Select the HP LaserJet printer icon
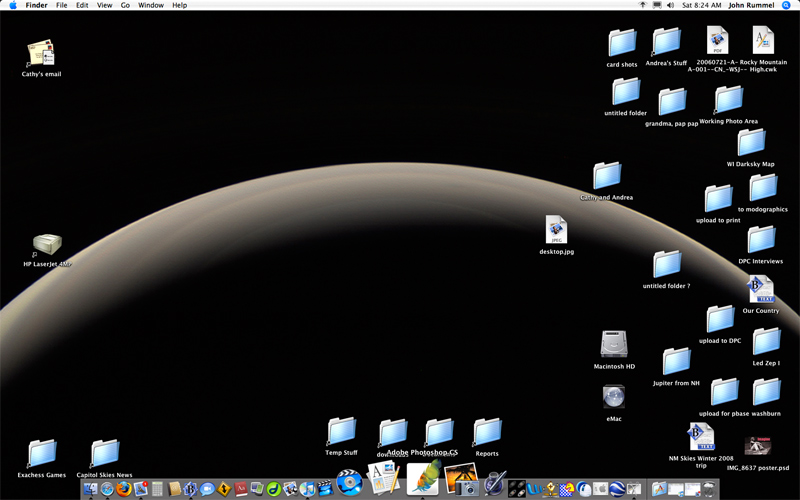 pos(47,244)
